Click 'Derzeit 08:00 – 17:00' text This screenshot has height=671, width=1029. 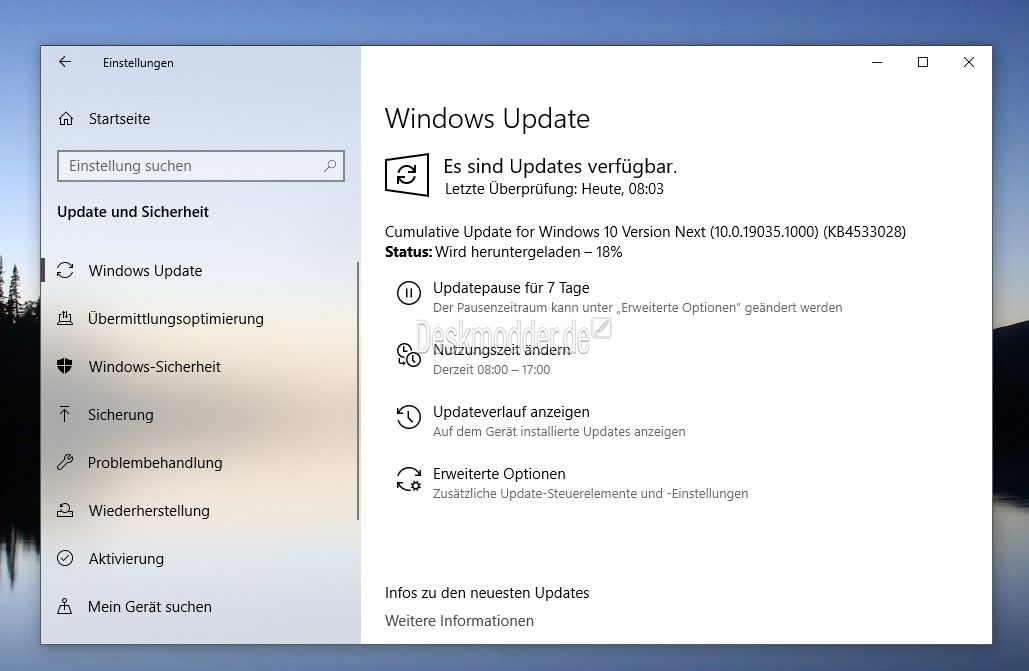(x=492, y=370)
